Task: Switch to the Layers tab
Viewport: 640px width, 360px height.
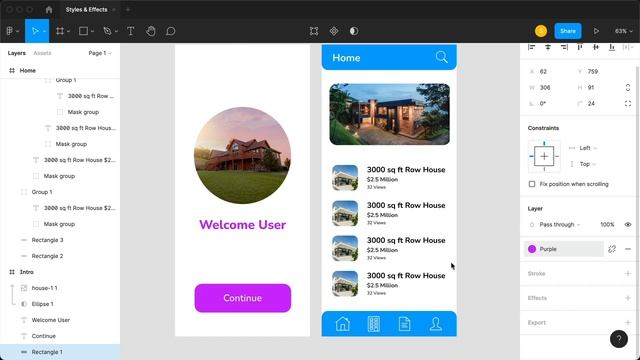Action: 16,53
